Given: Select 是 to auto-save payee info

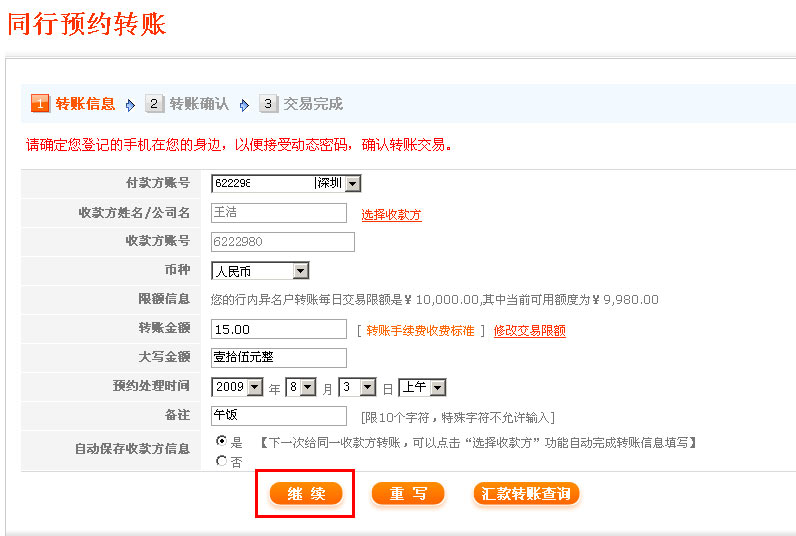Looking at the screenshot, I should [x=222, y=441].
